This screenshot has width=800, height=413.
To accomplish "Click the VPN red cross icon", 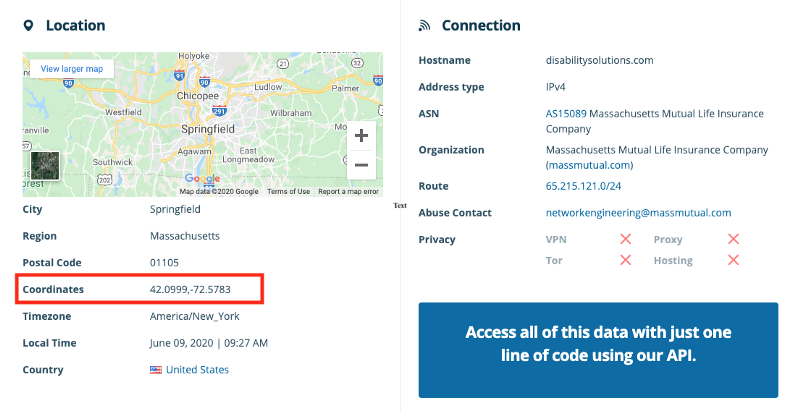I will click(x=626, y=239).
